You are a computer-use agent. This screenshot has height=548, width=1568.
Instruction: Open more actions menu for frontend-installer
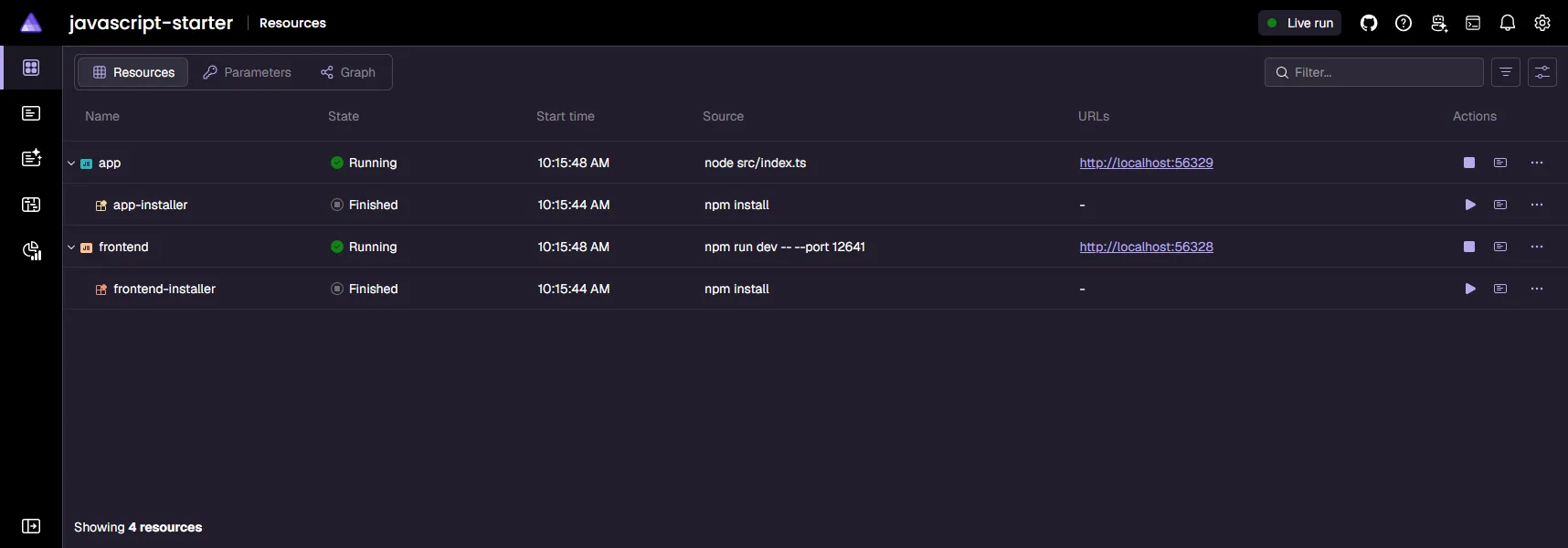pos(1537,289)
